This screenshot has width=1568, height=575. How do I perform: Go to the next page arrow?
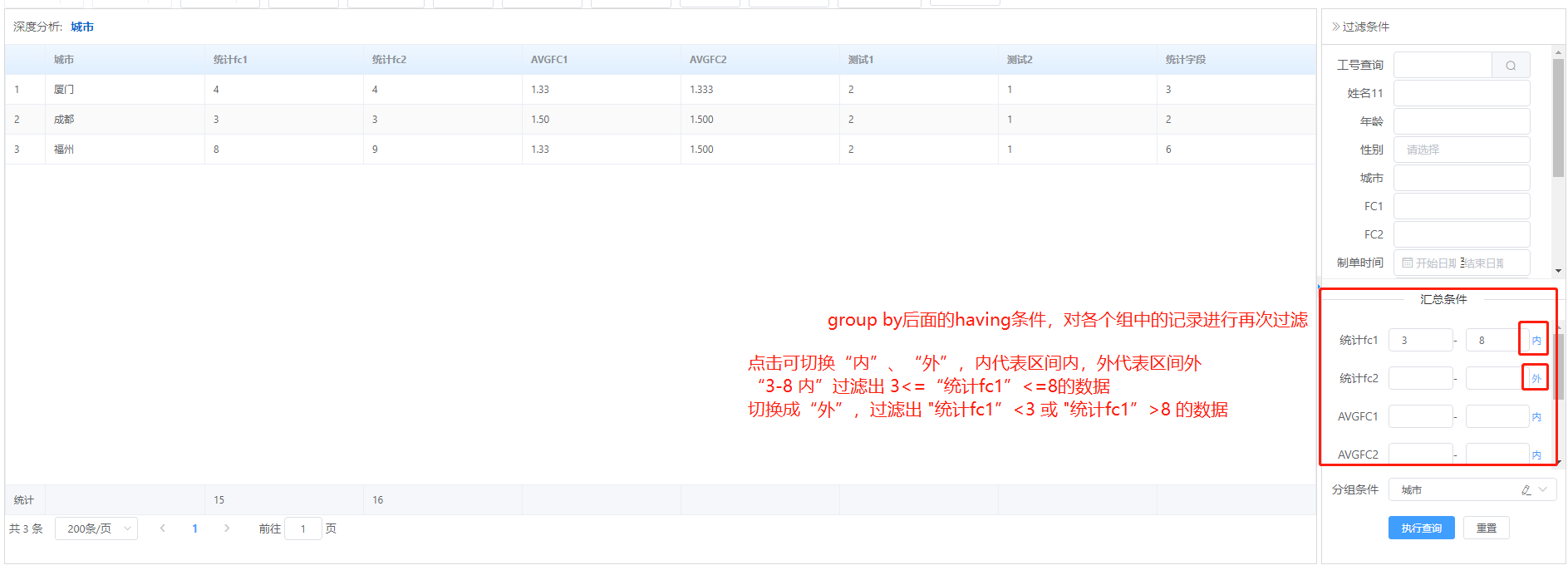[x=227, y=528]
